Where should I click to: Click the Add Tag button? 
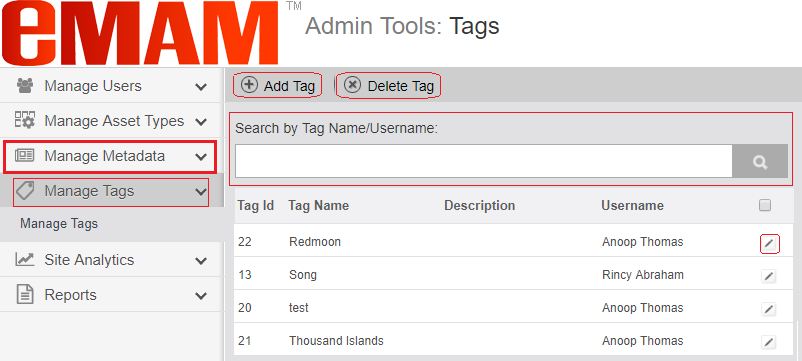(278, 85)
